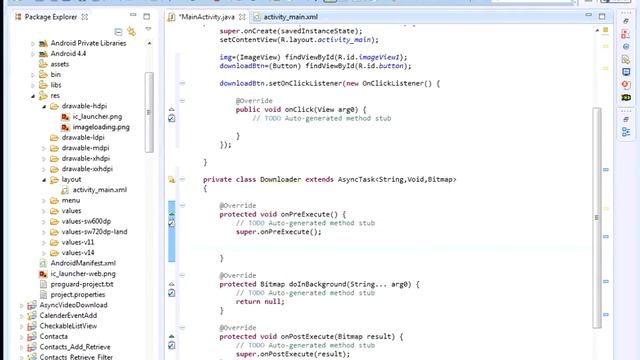Open the Package Explorer view menu arrow

pyautogui.click(x=148, y=29)
